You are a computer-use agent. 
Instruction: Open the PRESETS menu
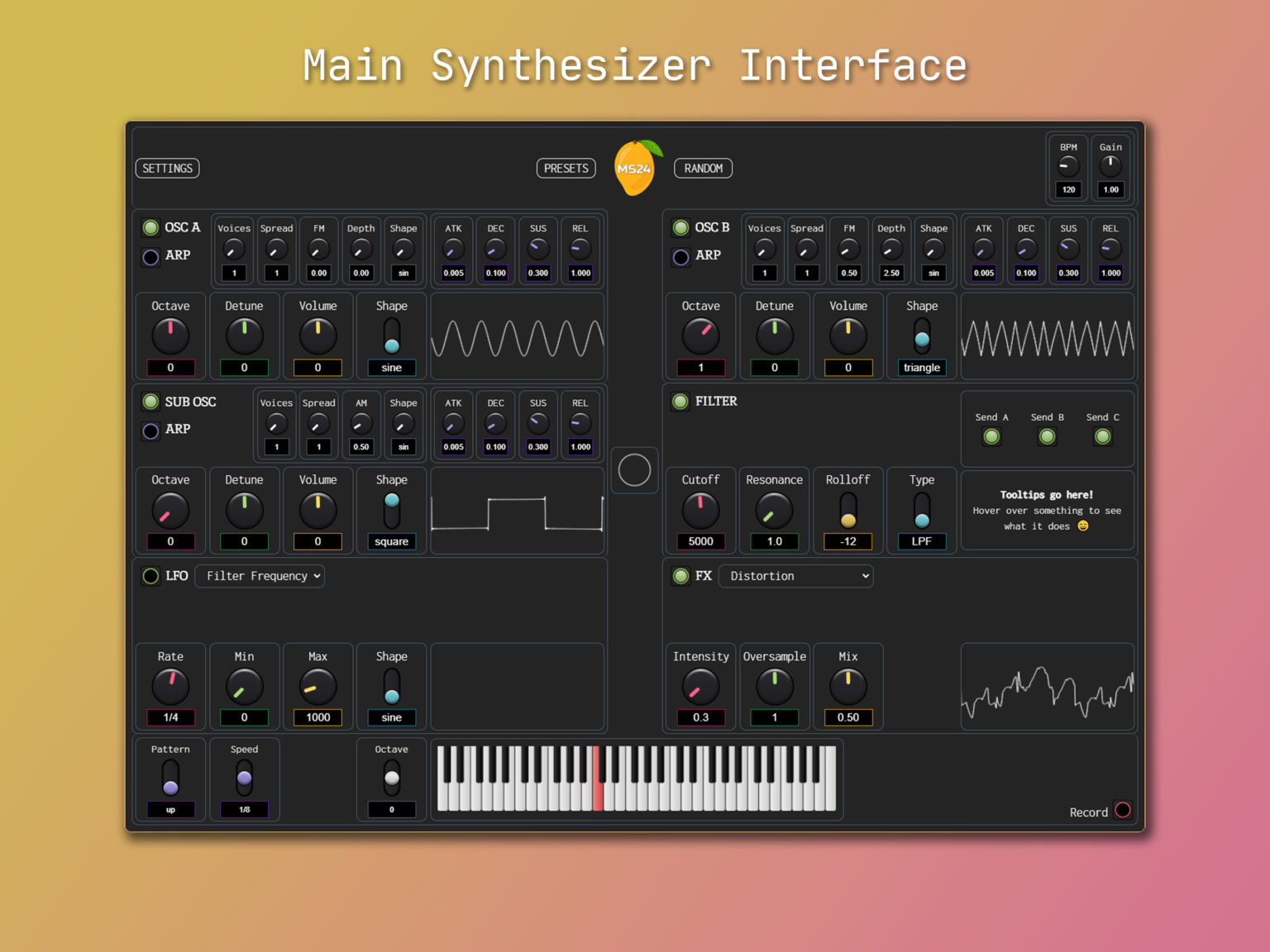(x=566, y=169)
